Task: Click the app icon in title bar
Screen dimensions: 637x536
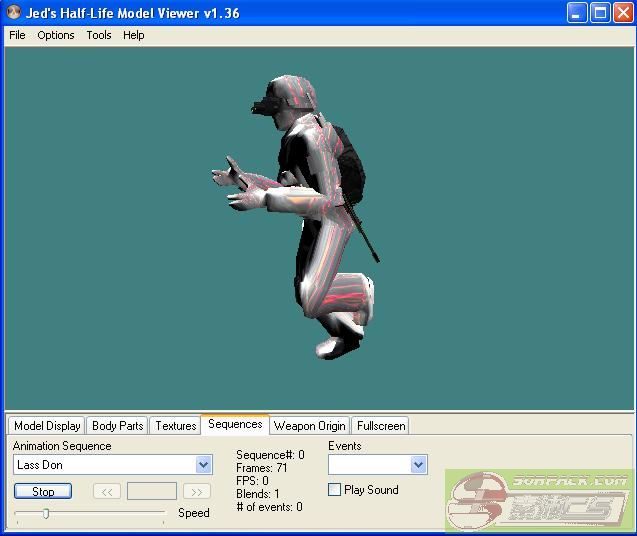Action: click(14, 12)
